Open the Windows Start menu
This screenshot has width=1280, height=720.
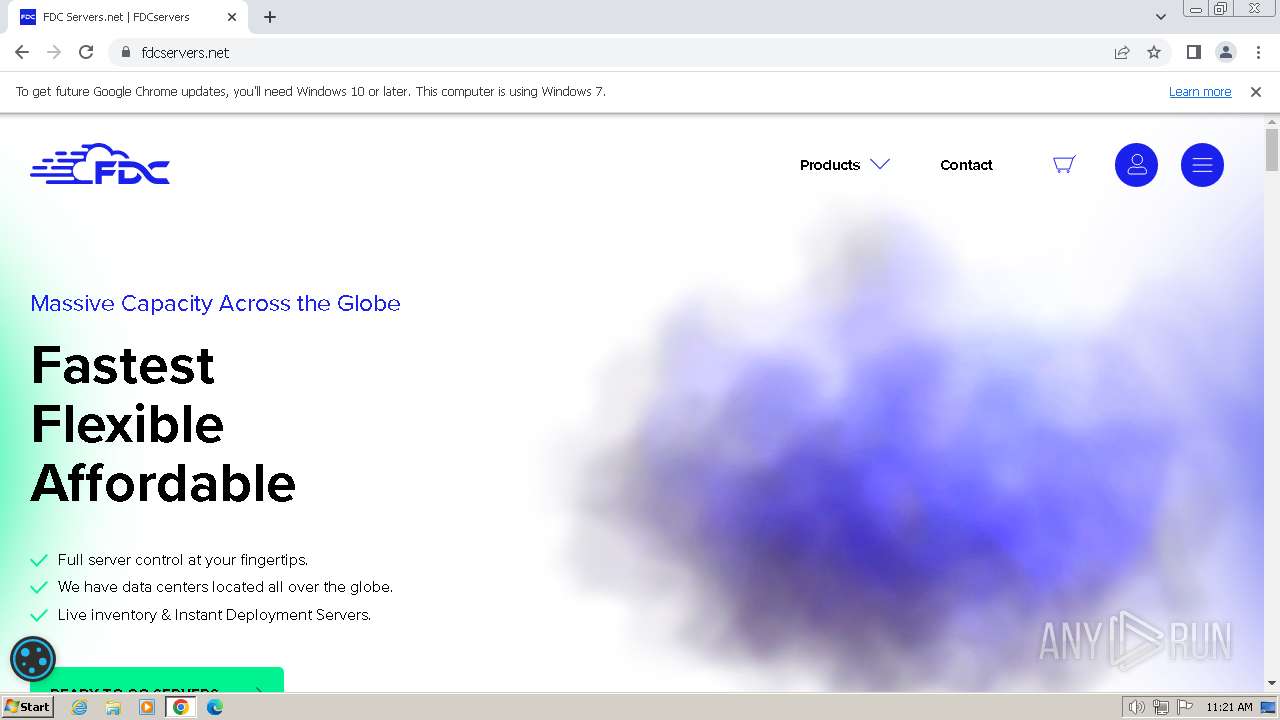tap(27, 707)
